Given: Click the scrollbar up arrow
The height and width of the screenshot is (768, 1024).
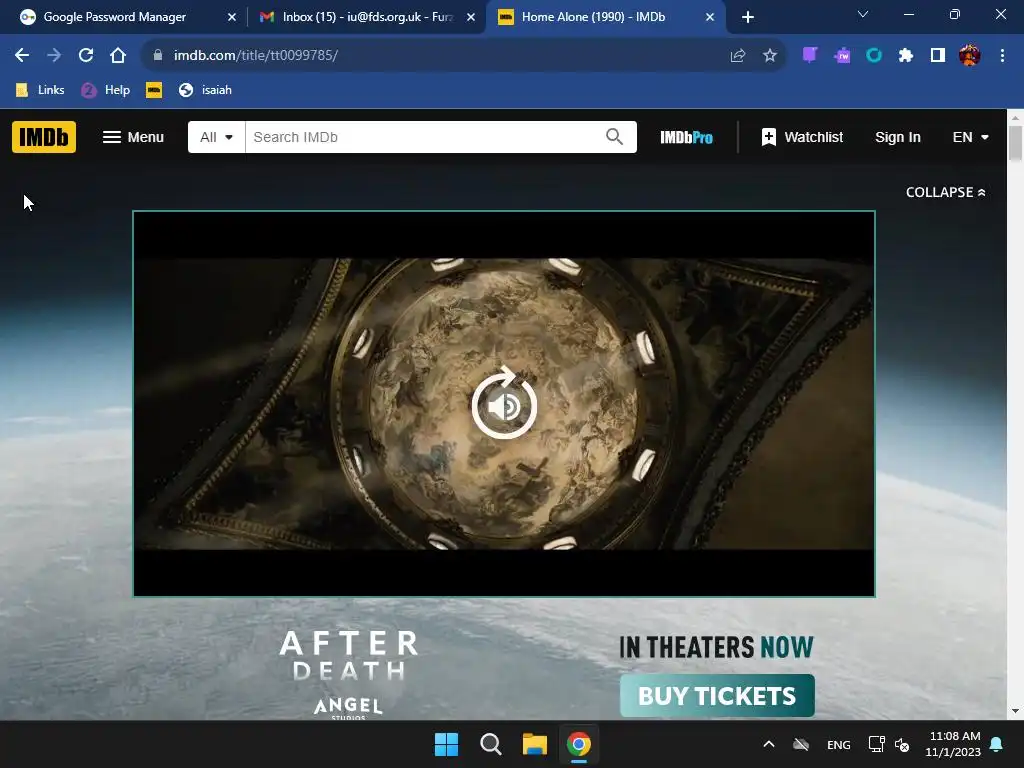Looking at the screenshot, I should pyautogui.click(x=1016, y=118).
